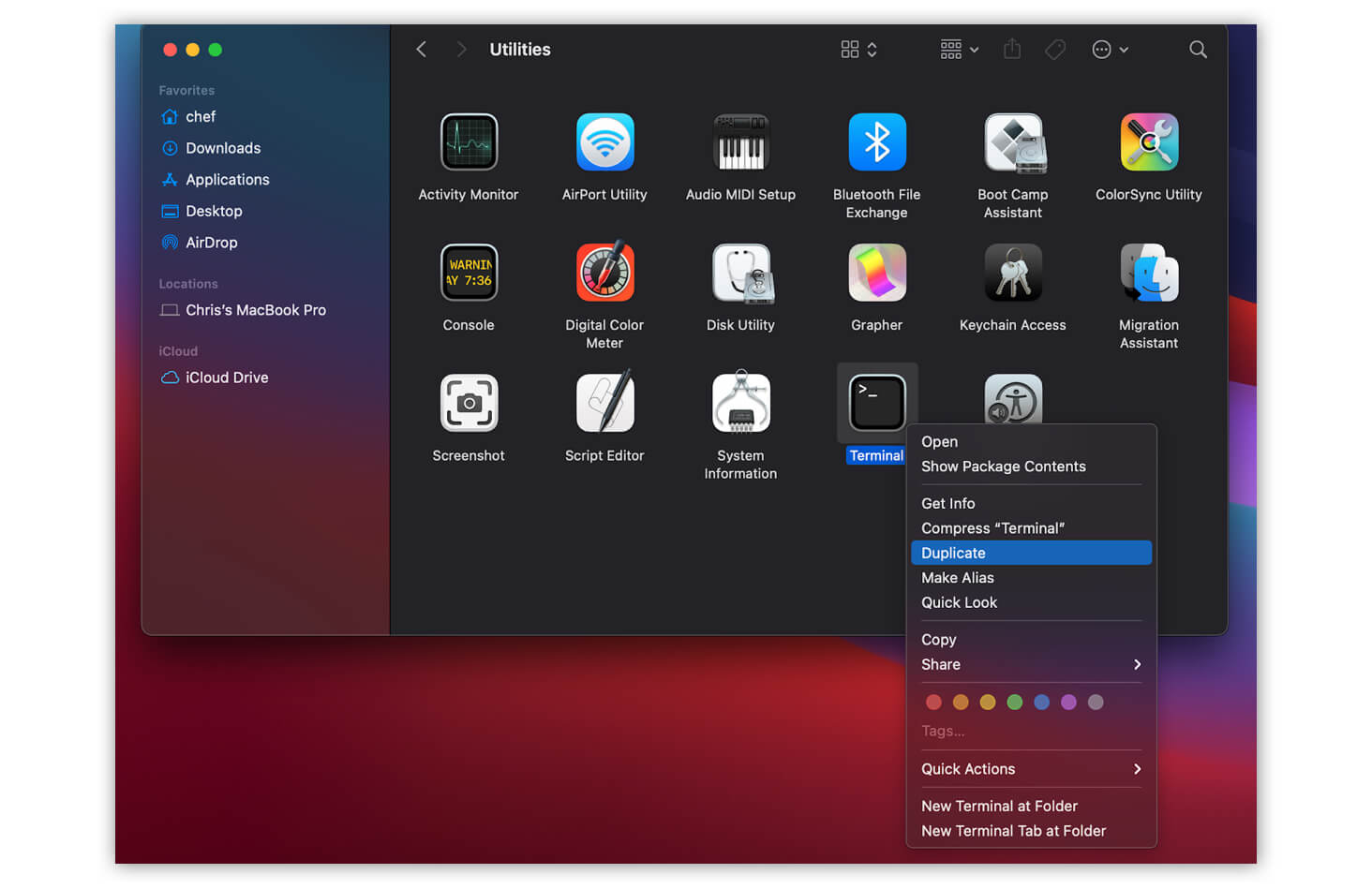Open Migration Assistant
The height and width of the screenshot is (889, 1372).
tap(1149, 273)
